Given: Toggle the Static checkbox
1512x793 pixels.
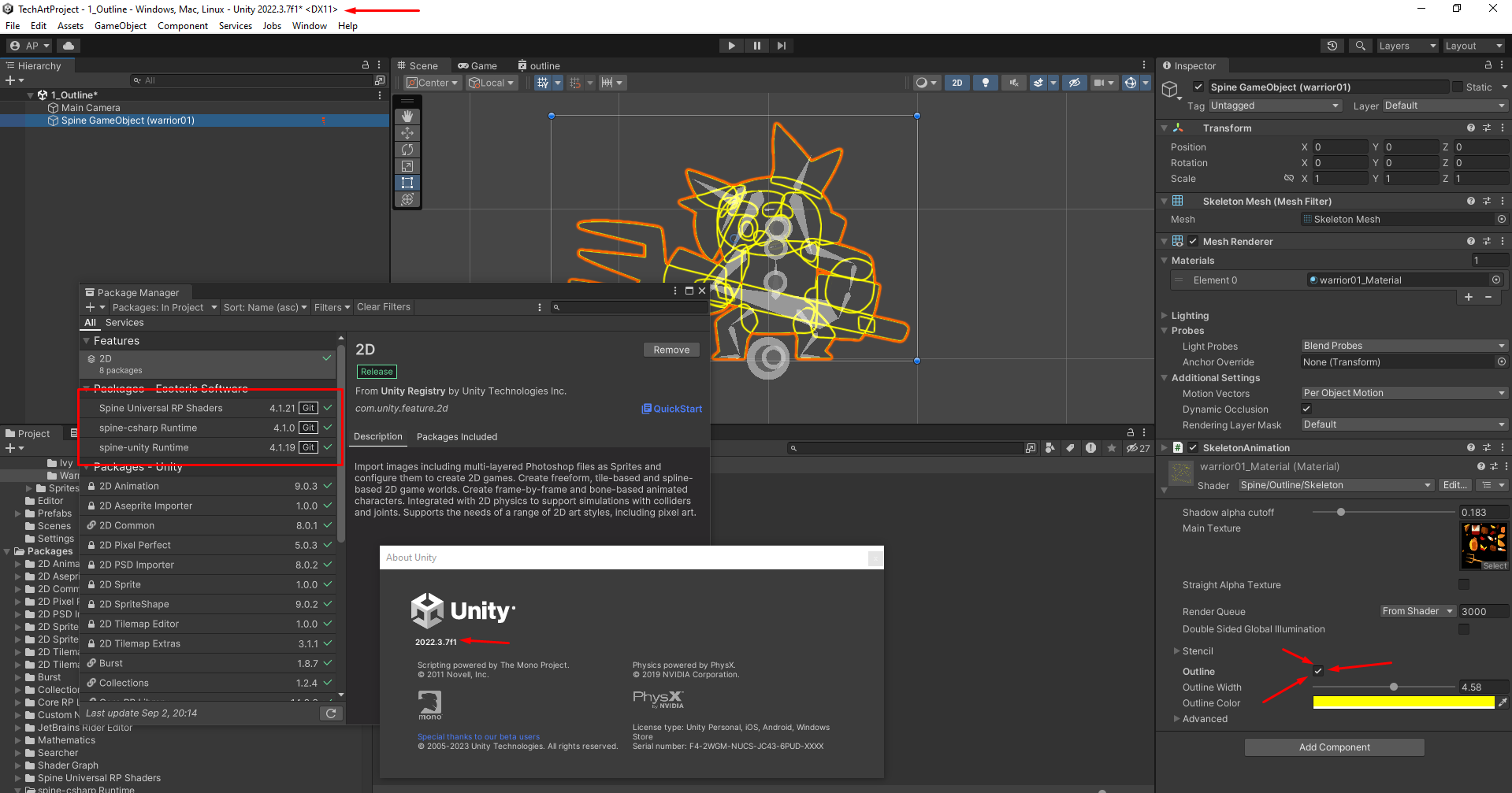Looking at the screenshot, I should pos(1458,87).
